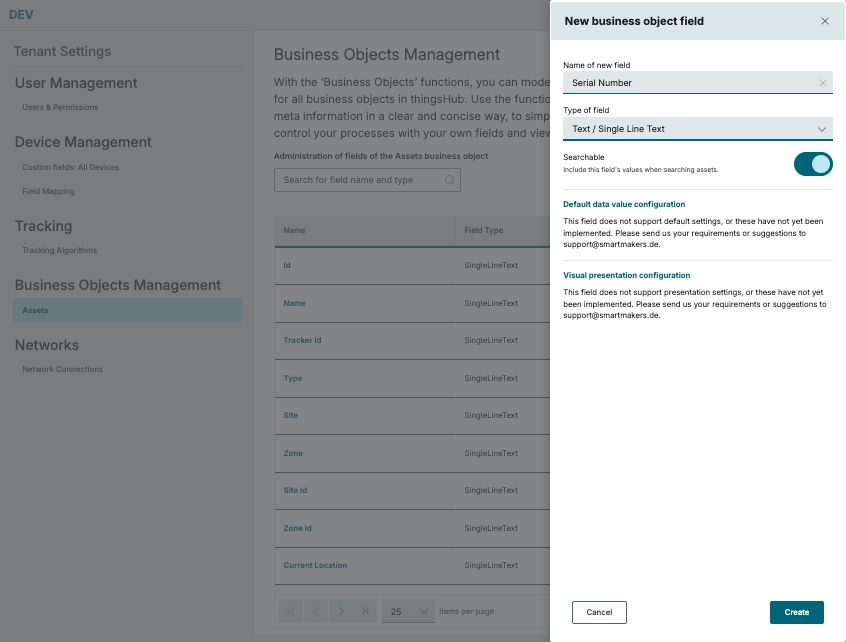Click Default data value configuration heading
Screen dimensions: 846x642
click(x=624, y=204)
